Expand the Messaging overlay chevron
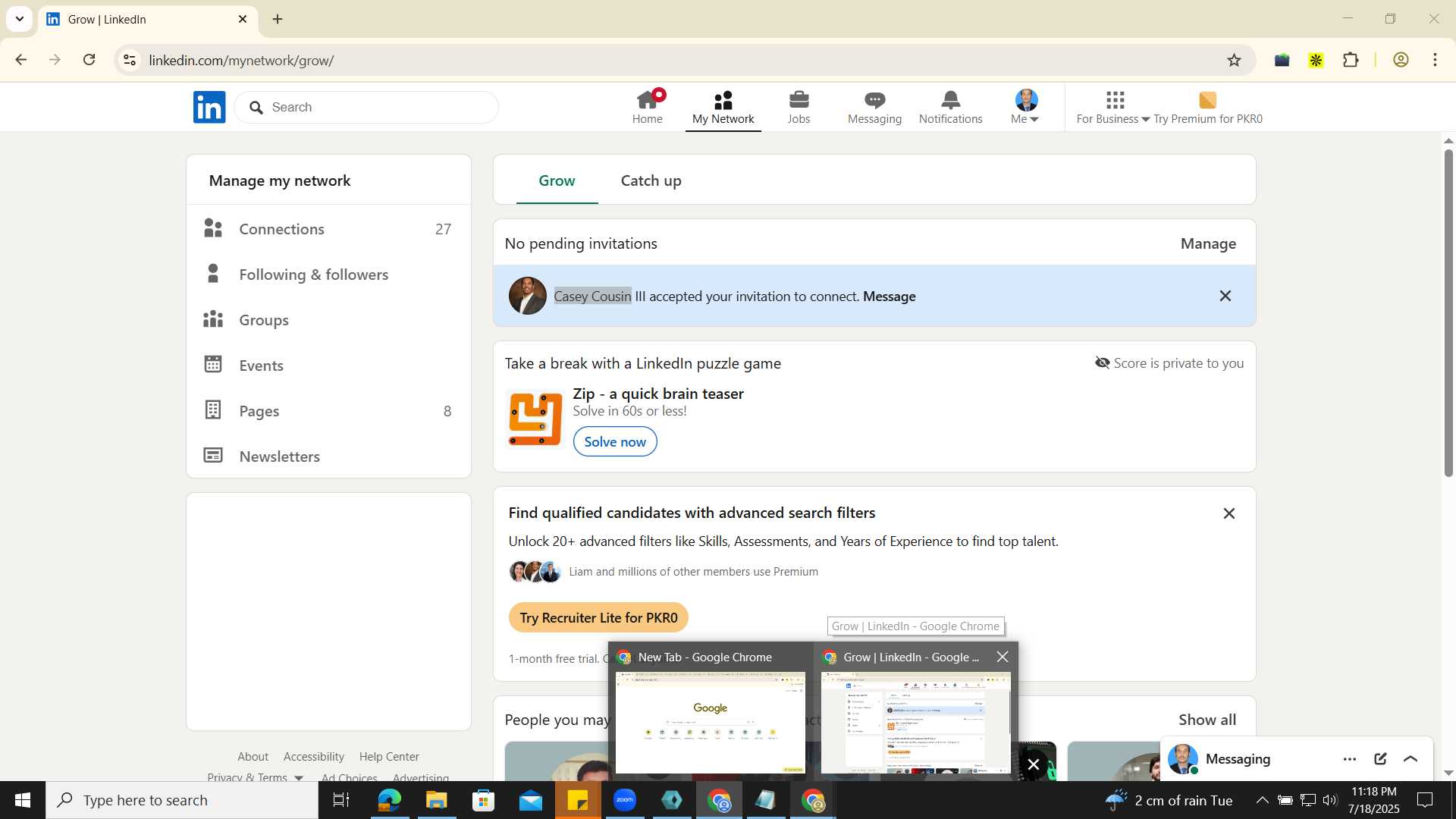 (x=1410, y=759)
